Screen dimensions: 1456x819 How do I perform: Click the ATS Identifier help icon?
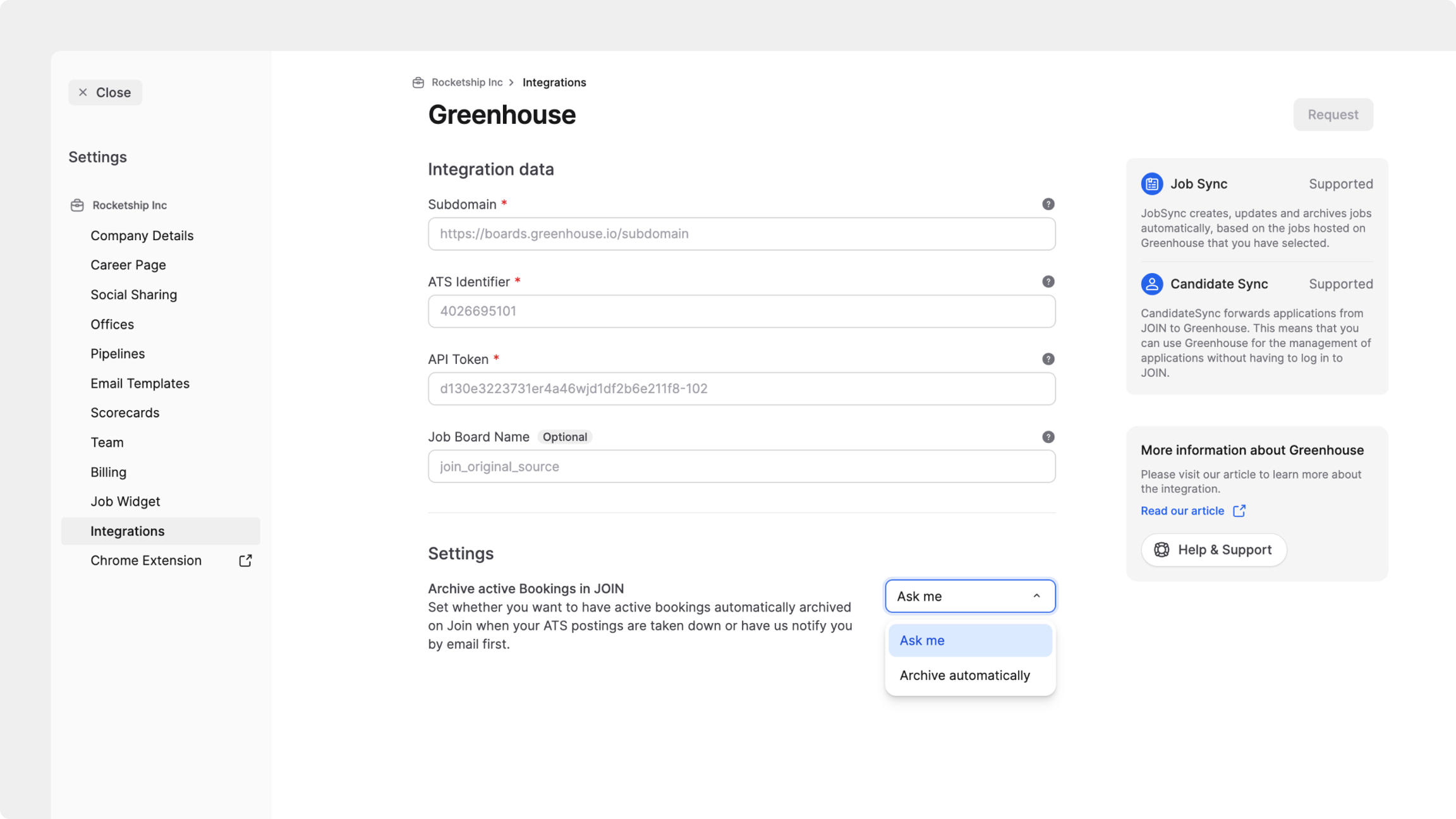tap(1048, 282)
